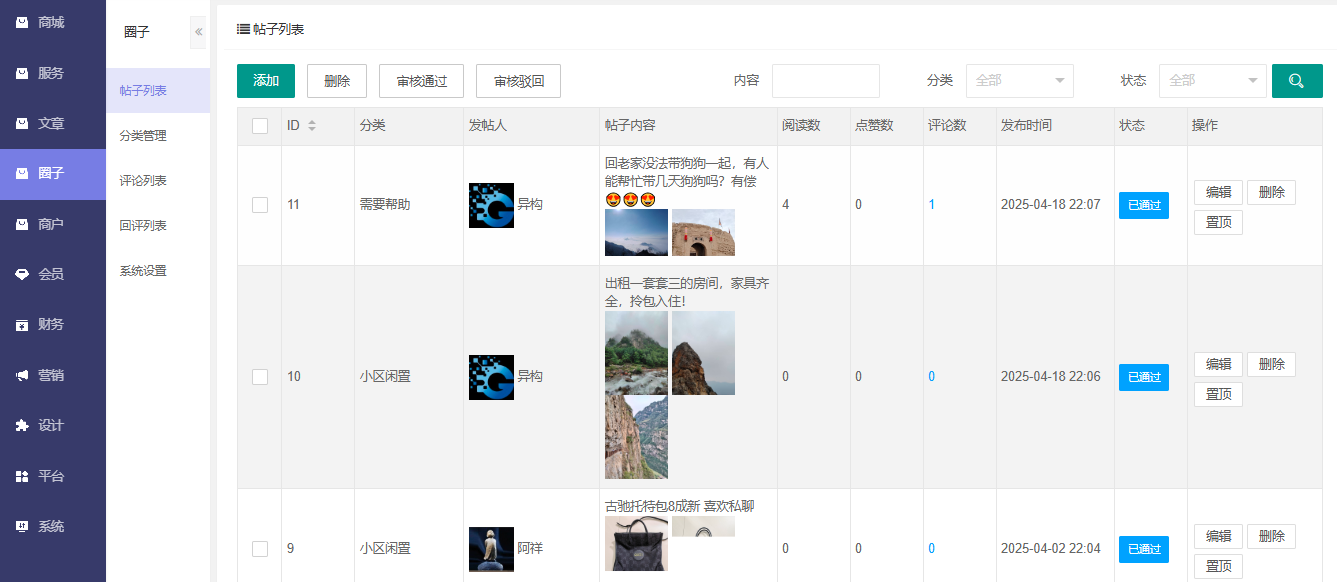This screenshot has height=582, width=1337.
Task: Click the 审核通过 approve button
Action: pos(421,81)
